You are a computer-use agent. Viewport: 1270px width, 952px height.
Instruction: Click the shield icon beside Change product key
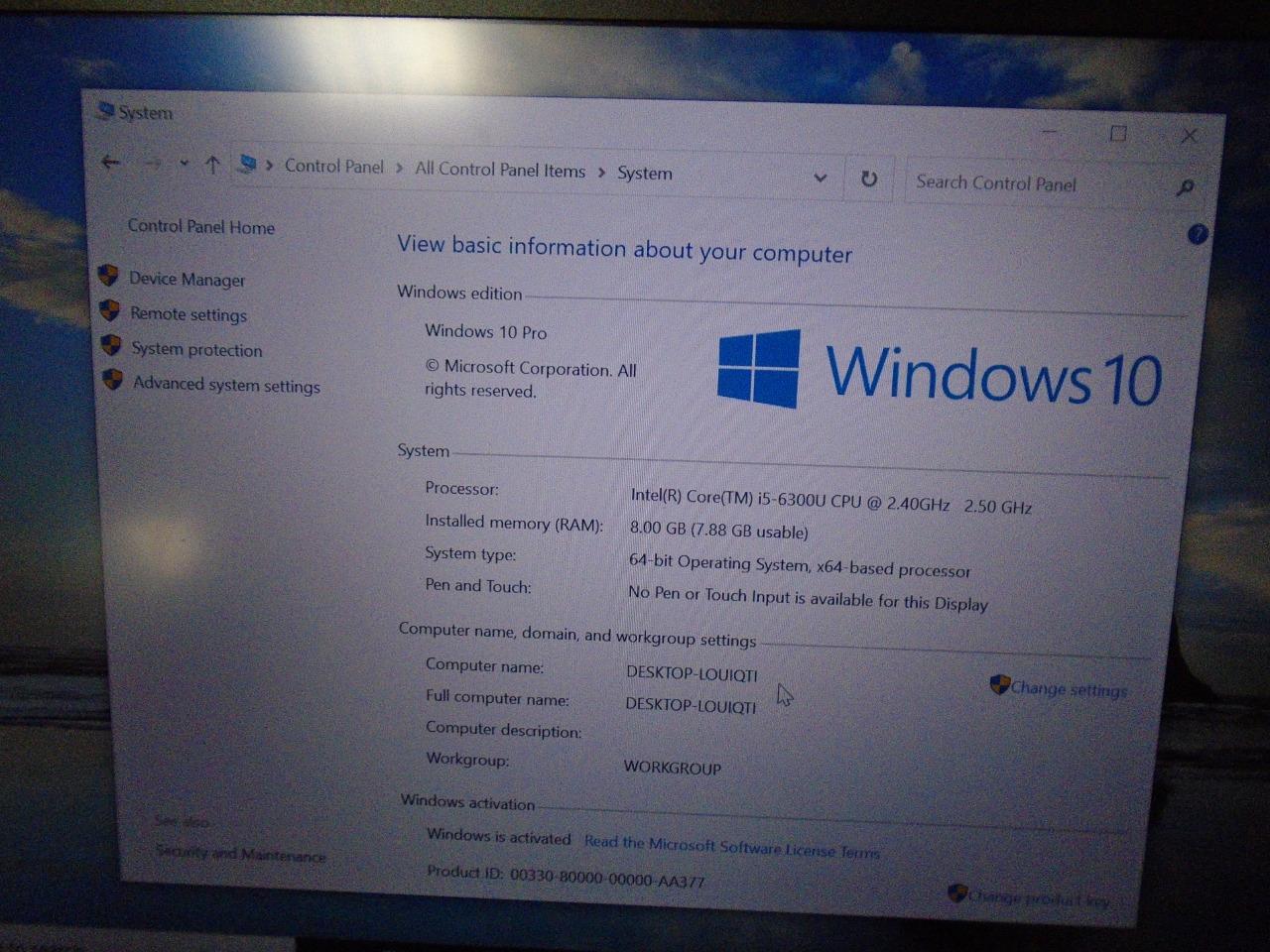tap(957, 893)
